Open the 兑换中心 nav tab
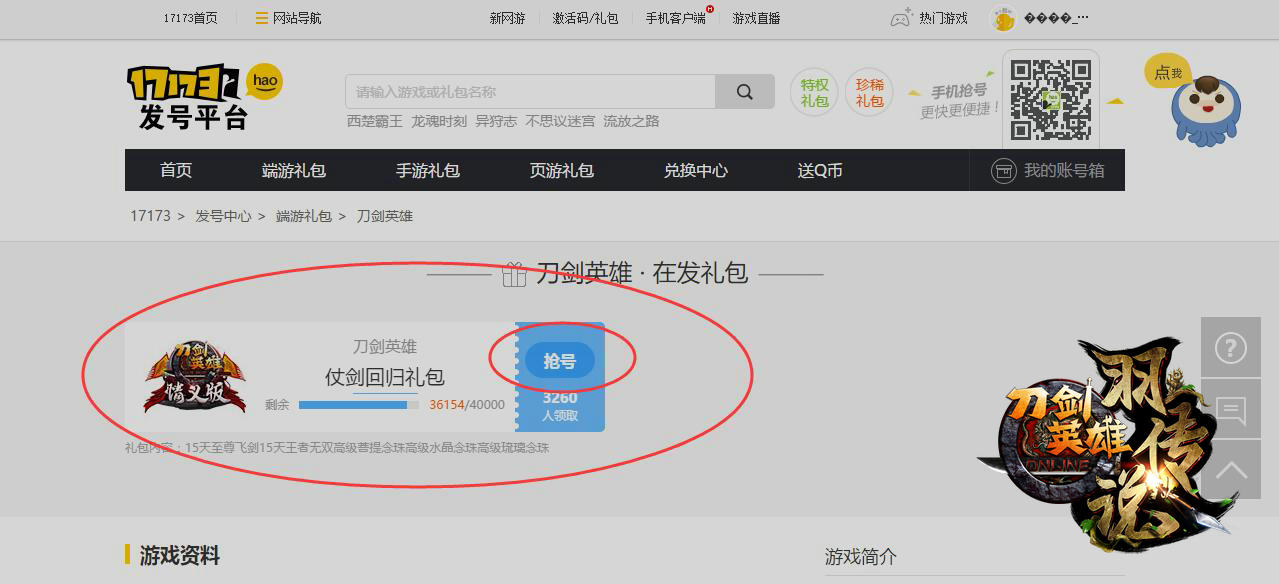The image size is (1279, 584). pos(696,171)
